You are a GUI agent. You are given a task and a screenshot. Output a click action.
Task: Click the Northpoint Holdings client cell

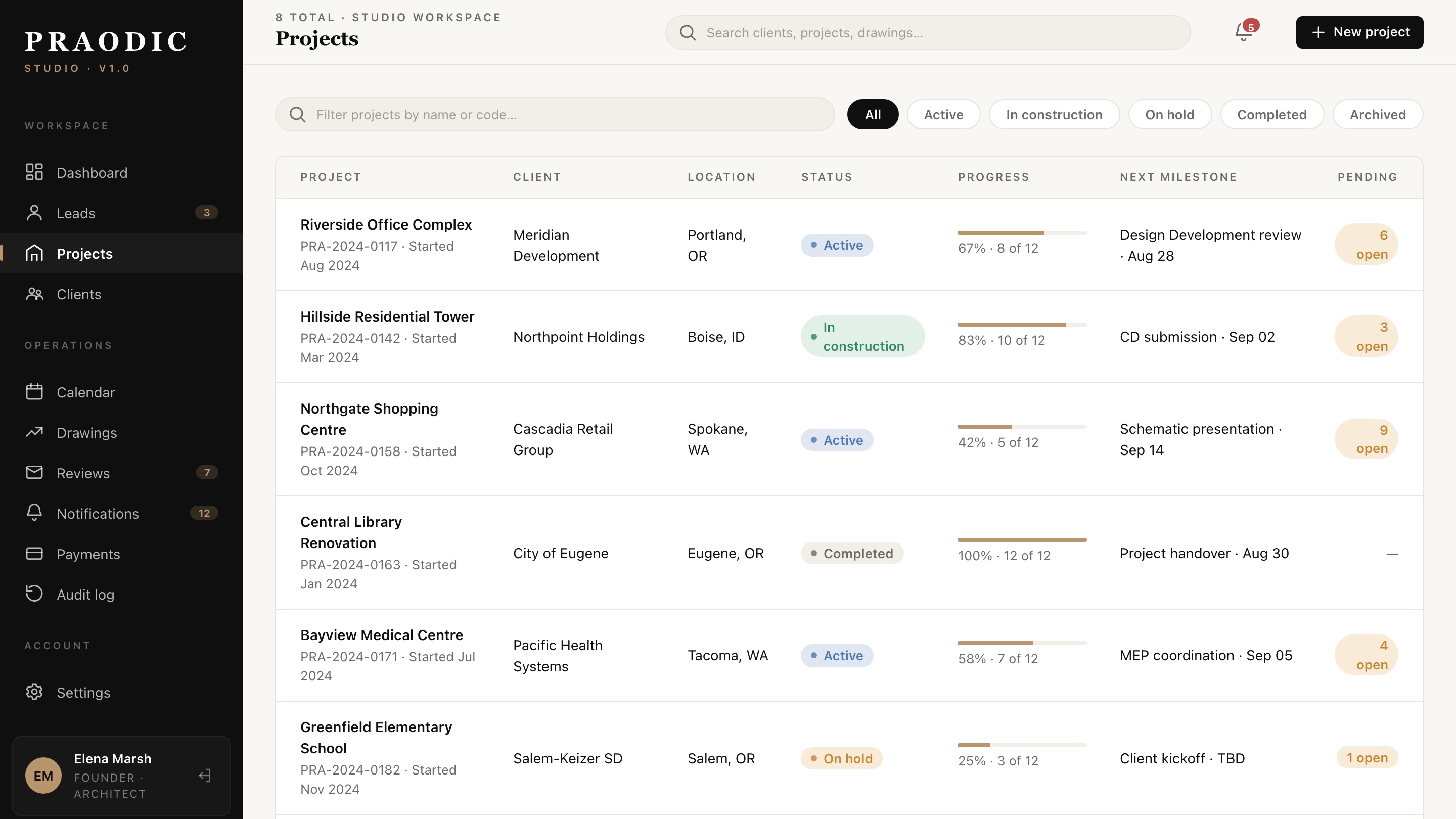579,336
